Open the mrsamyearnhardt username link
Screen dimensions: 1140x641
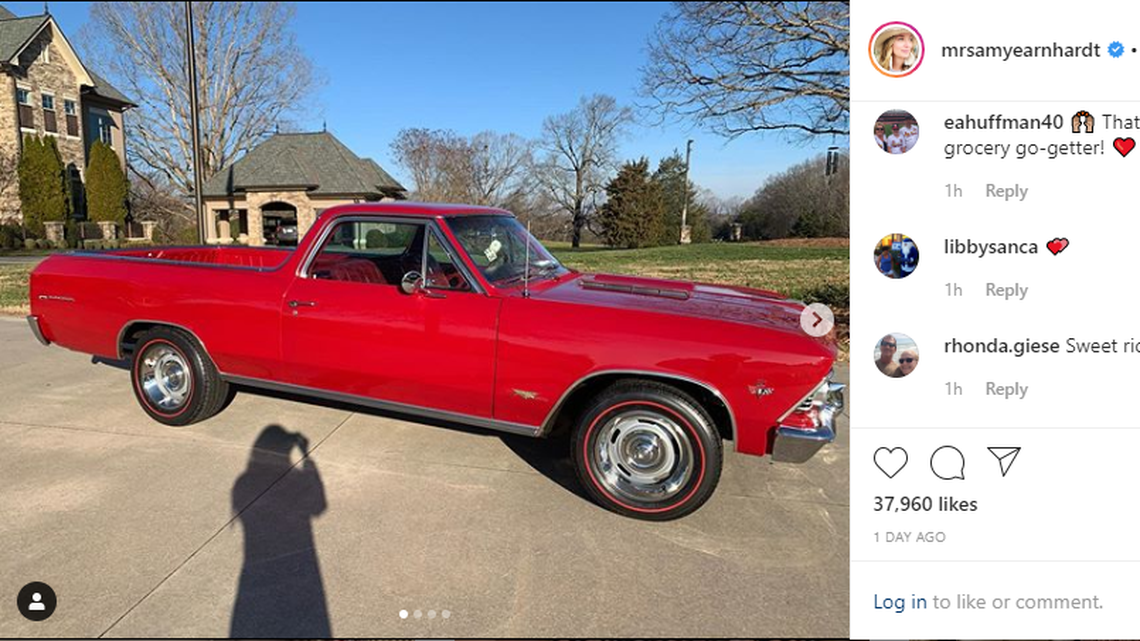[x=1020, y=50]
